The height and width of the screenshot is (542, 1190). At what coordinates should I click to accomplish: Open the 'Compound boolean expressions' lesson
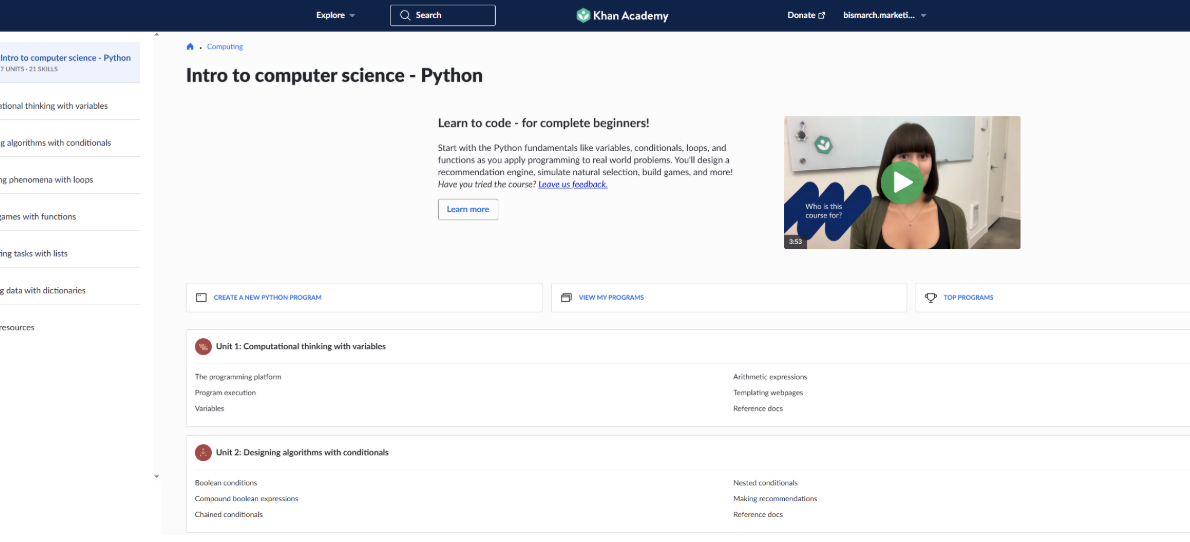tap(246, 499)
